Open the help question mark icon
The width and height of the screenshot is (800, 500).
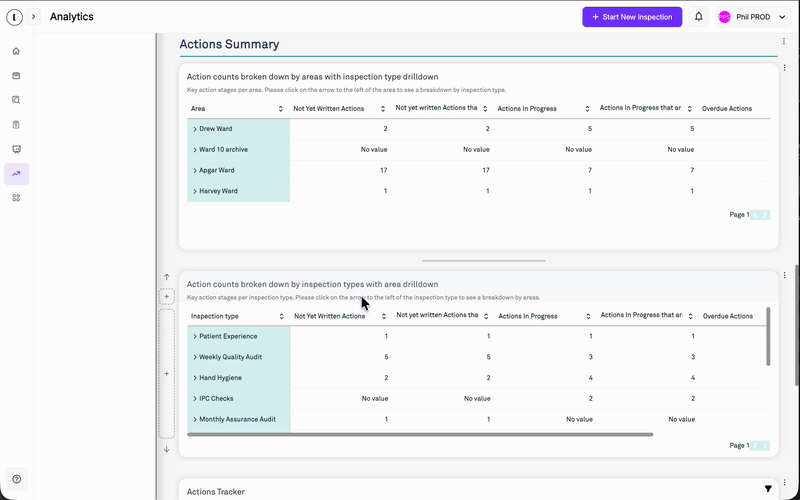click(16, 479)
